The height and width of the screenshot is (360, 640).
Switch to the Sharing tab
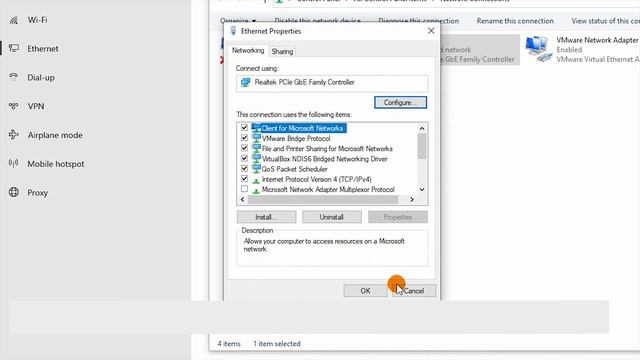[282, 51]
